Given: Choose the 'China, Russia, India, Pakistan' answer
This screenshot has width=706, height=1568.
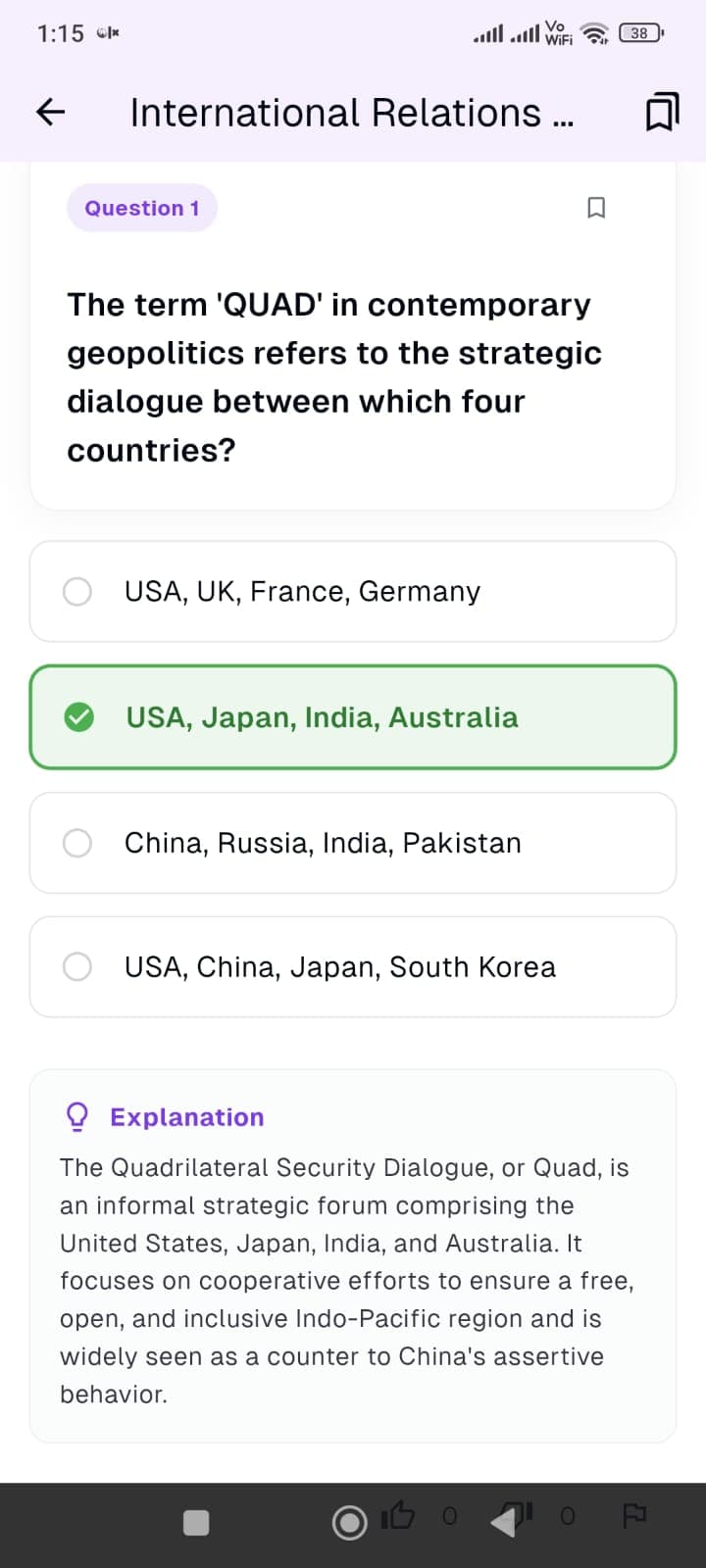Looking at the screenshot, I should click(353, 843).
